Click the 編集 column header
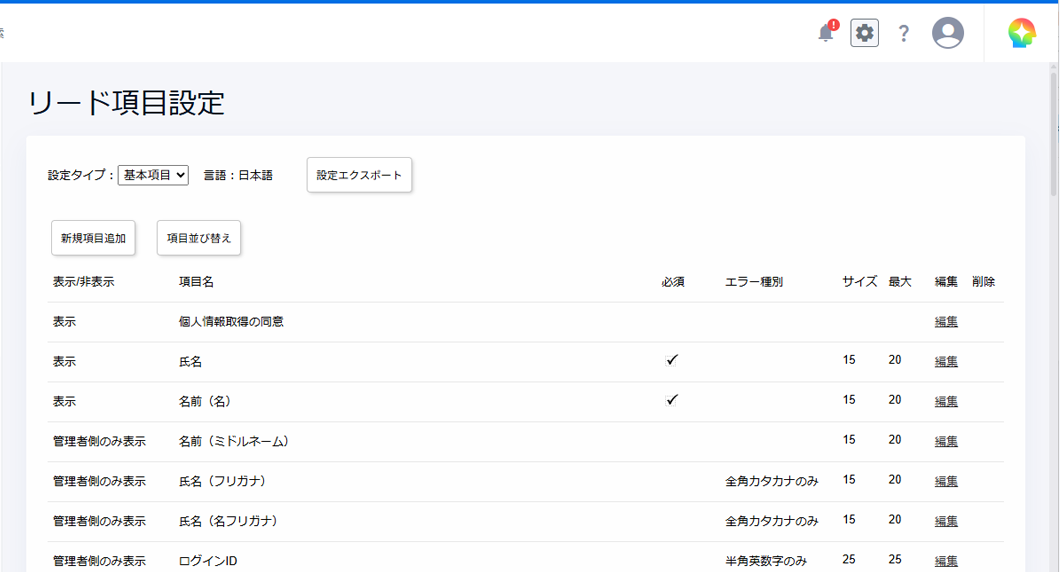Screen dimensions: 1060x572 (946, 282)
